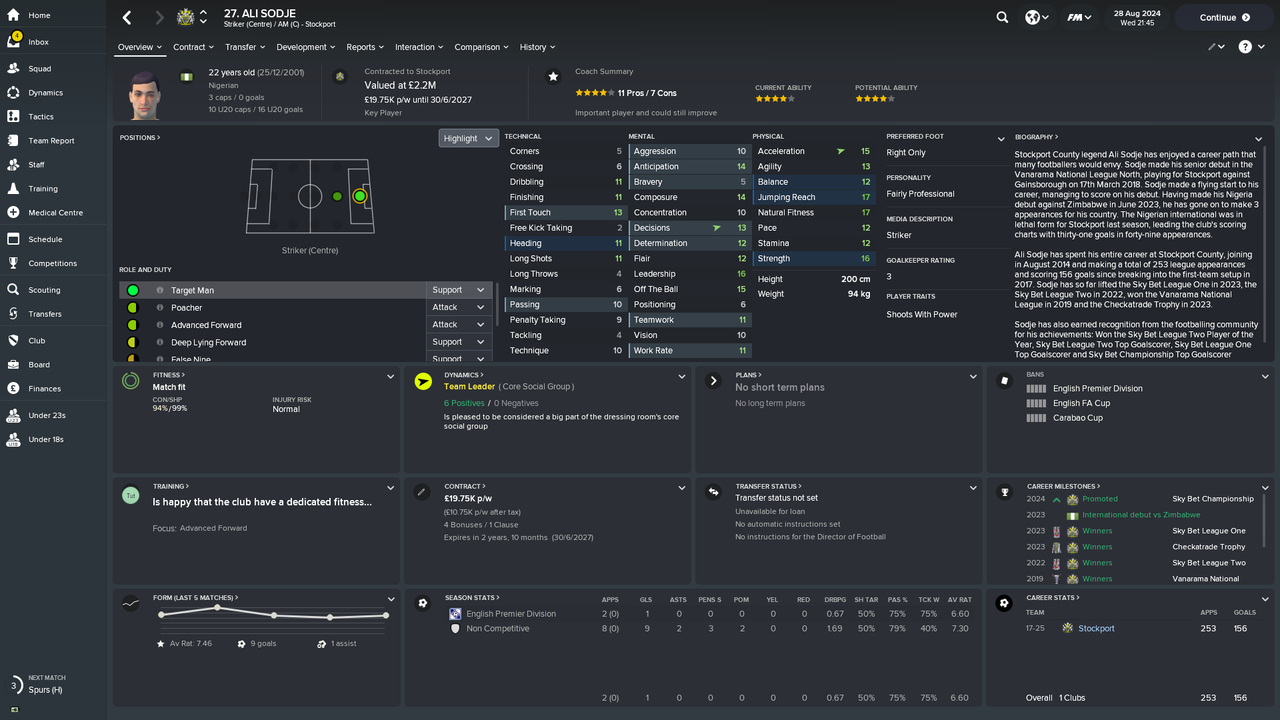Open the Development tab
Image resolution: width=1280 pixels, height=720 pixels.
coord(301,47)
